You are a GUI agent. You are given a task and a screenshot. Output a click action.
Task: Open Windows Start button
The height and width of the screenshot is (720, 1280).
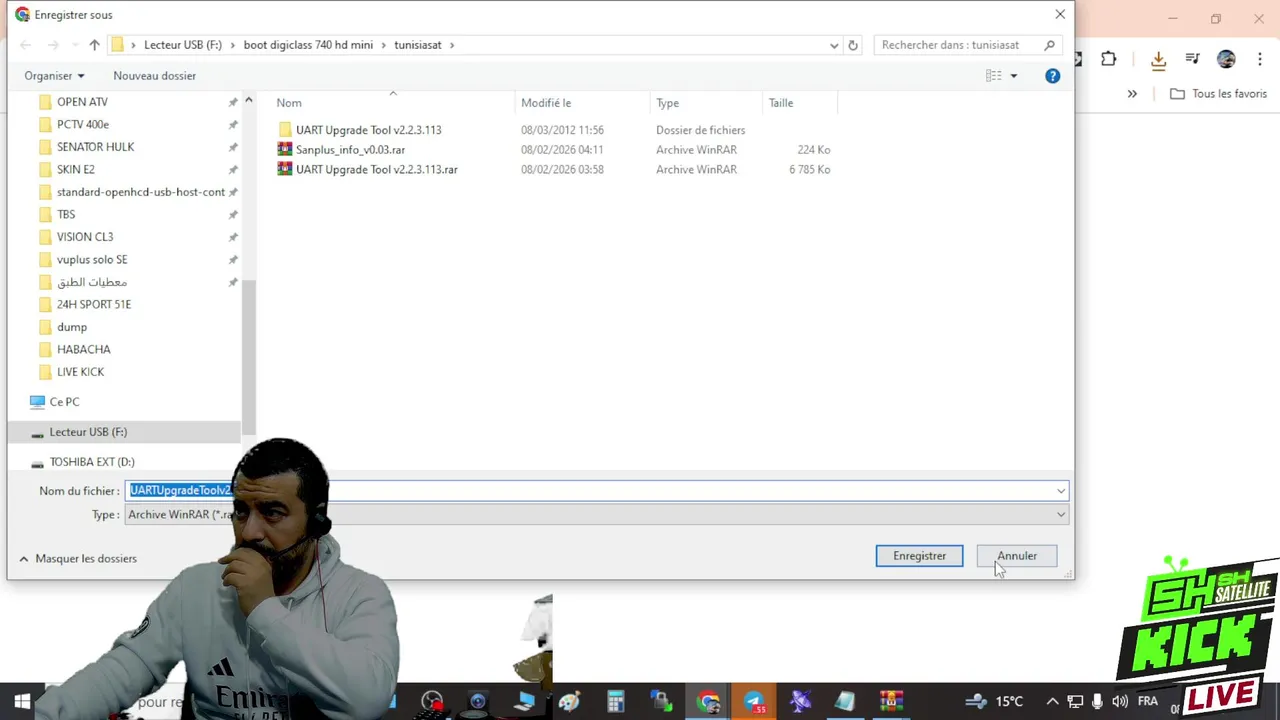[x=22, y=701]
